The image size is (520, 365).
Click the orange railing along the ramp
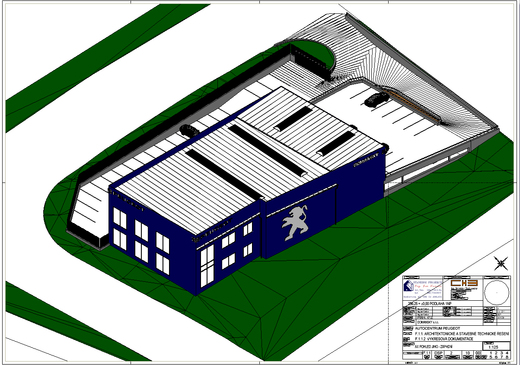(x=412, y=104)
